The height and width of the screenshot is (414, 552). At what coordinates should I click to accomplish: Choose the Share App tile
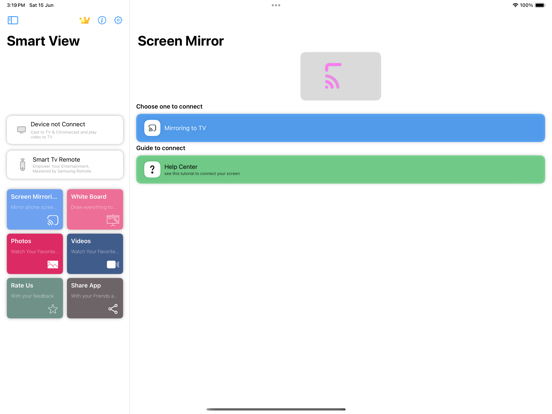point(95,298)
